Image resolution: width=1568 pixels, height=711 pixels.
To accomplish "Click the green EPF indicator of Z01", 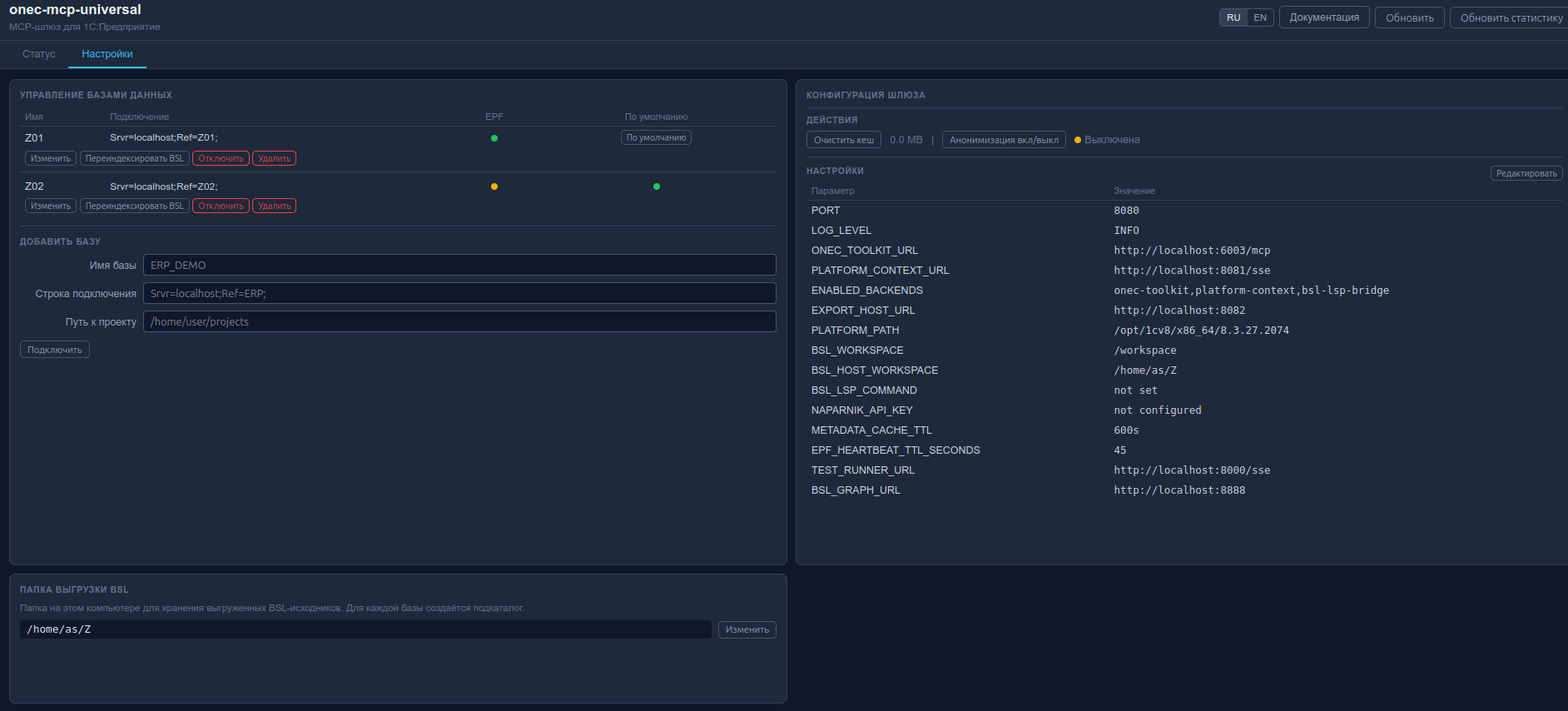I will pyautogui.click(x=494, y=138).
